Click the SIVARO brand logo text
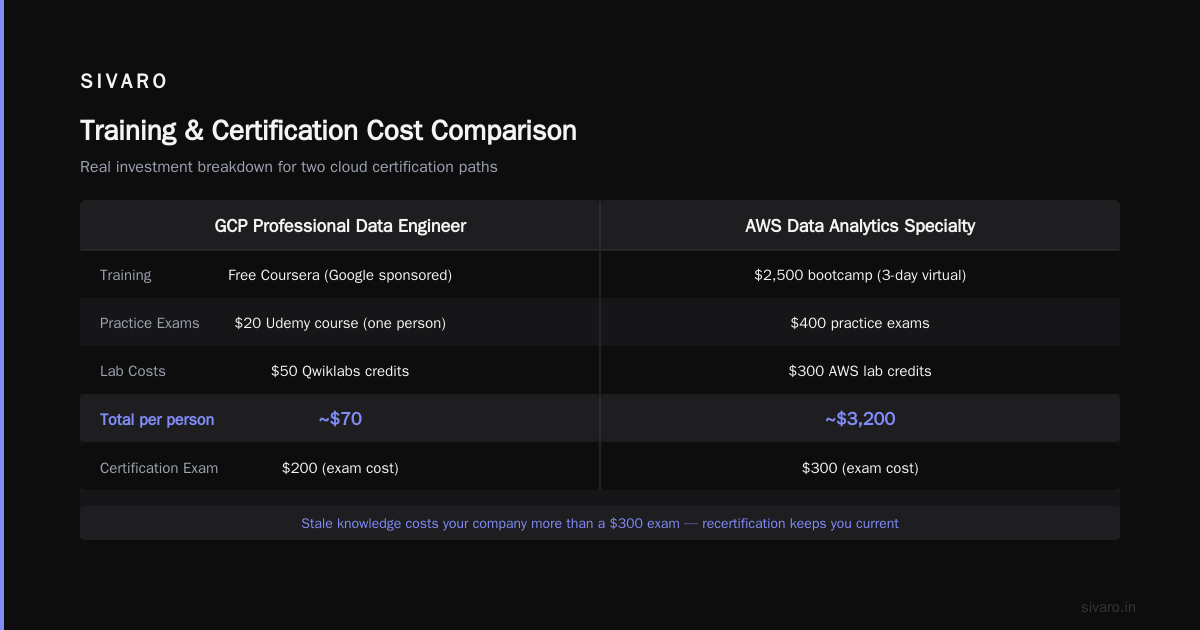 coord(124,82)
